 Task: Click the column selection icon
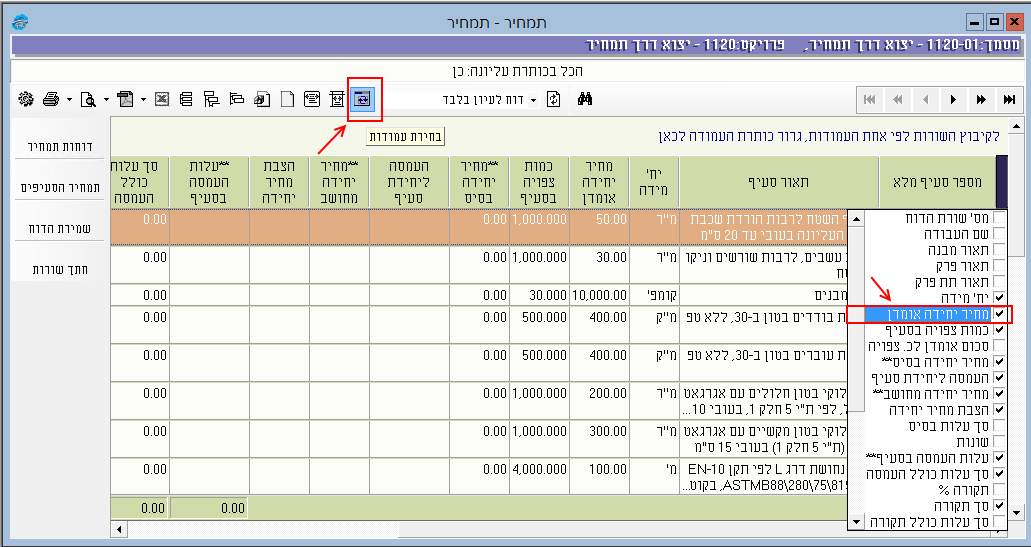point(361,99)
